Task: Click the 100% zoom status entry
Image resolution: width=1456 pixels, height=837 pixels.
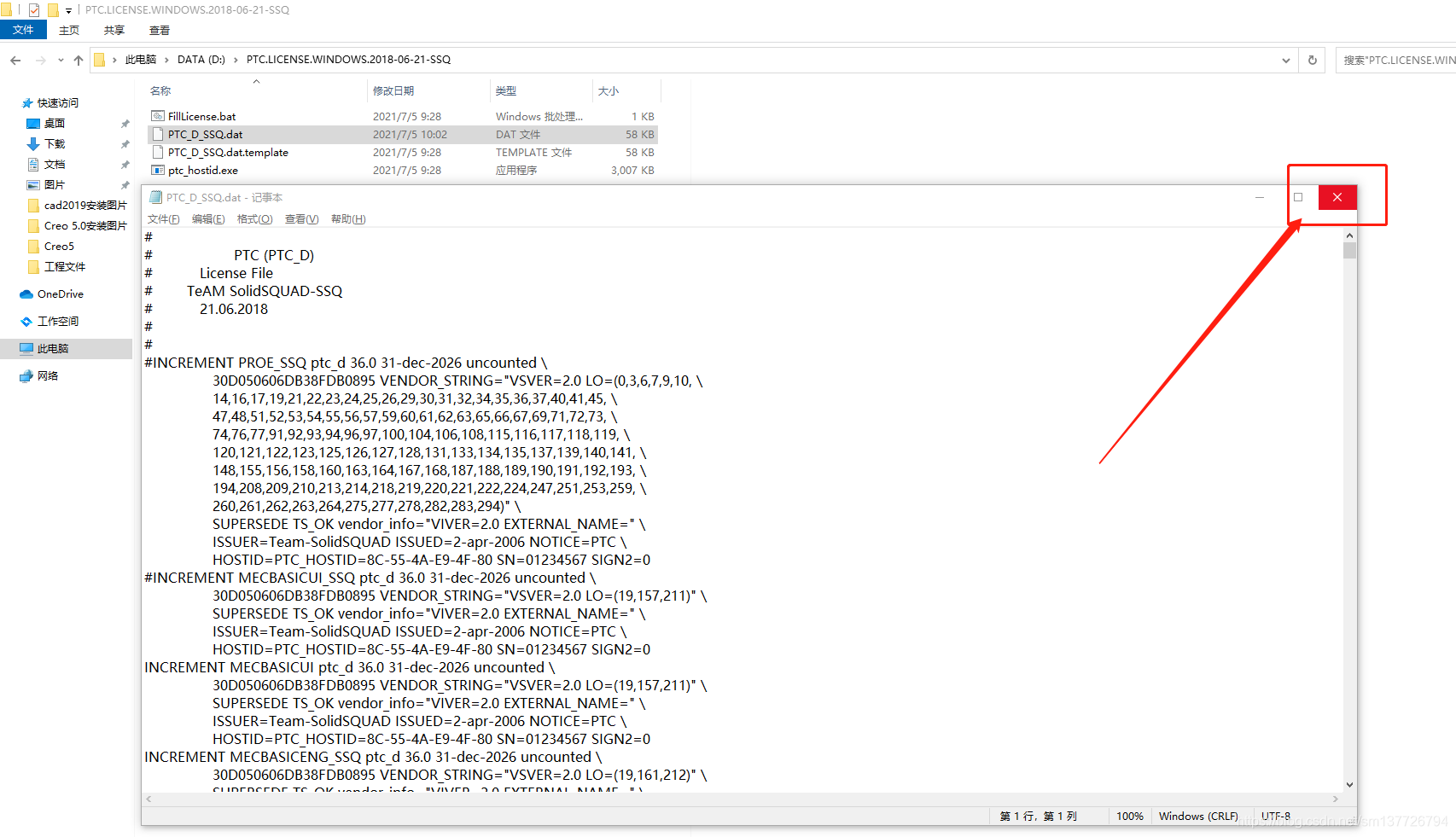Action: coord(1129,817)
